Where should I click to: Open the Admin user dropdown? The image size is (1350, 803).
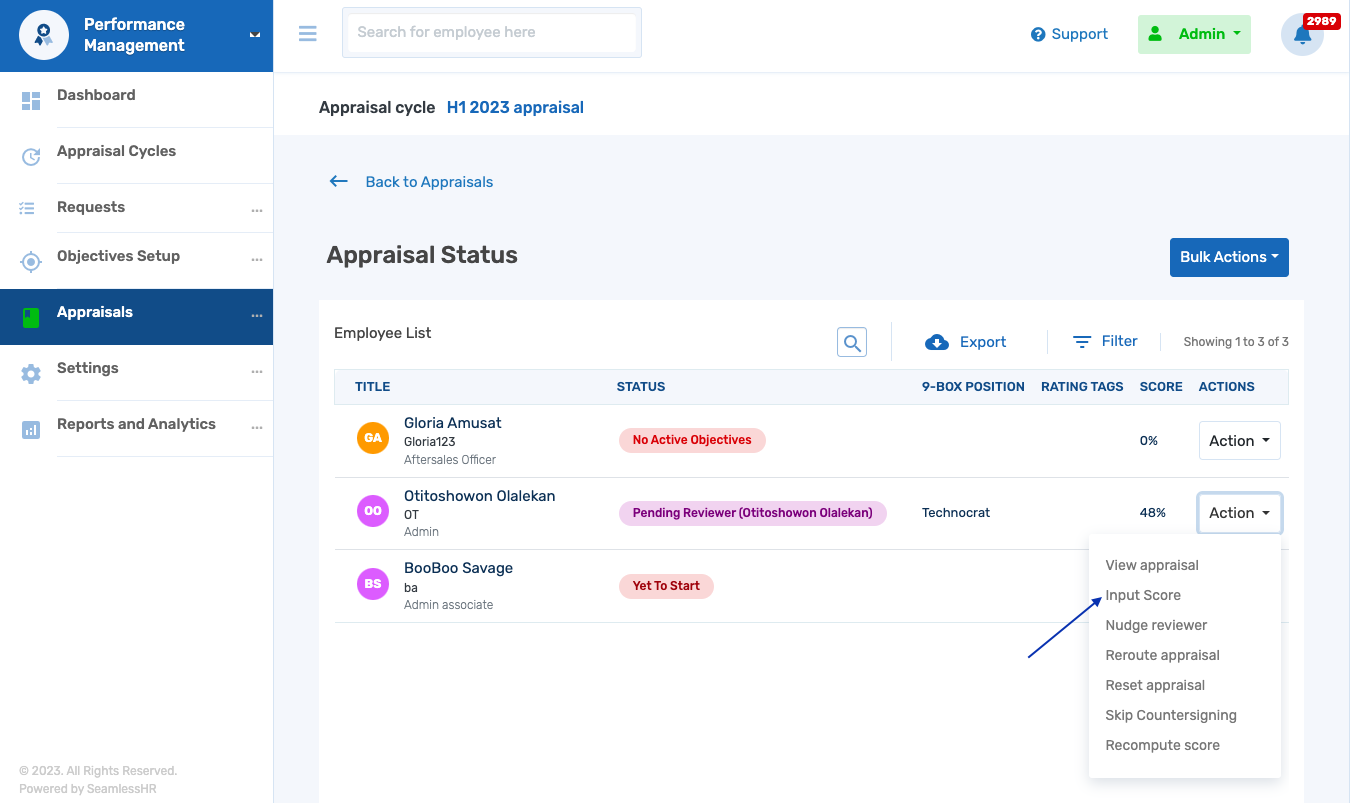click(x=1194, y=34)
